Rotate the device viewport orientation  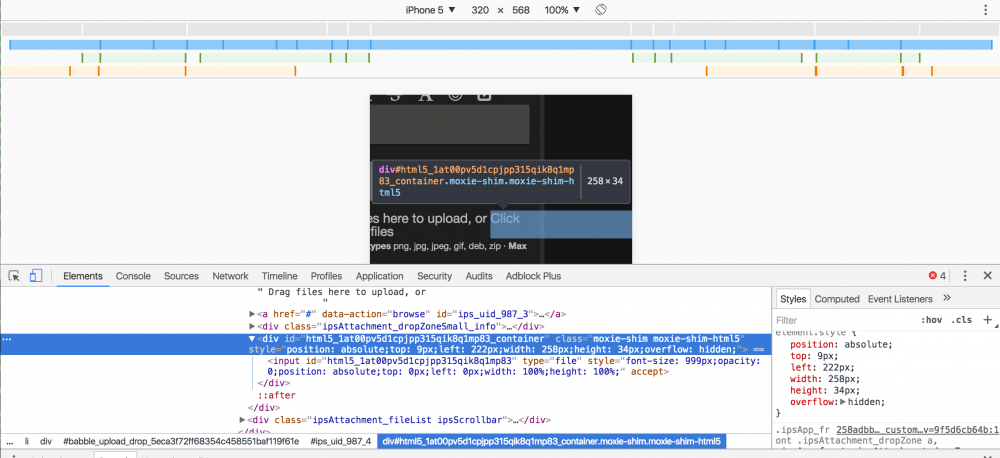point(601,9)
